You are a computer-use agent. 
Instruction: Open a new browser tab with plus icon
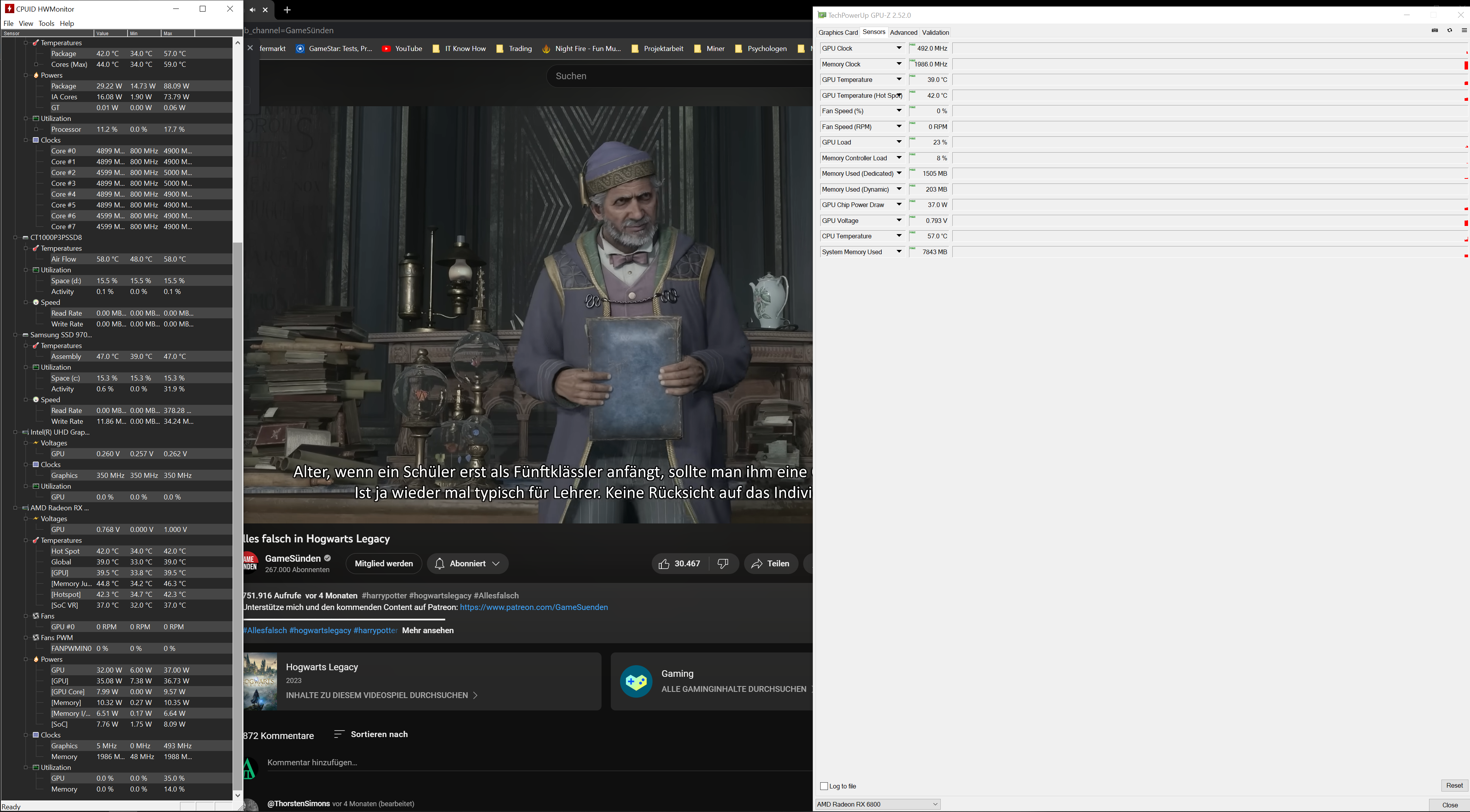coord(287,10)
